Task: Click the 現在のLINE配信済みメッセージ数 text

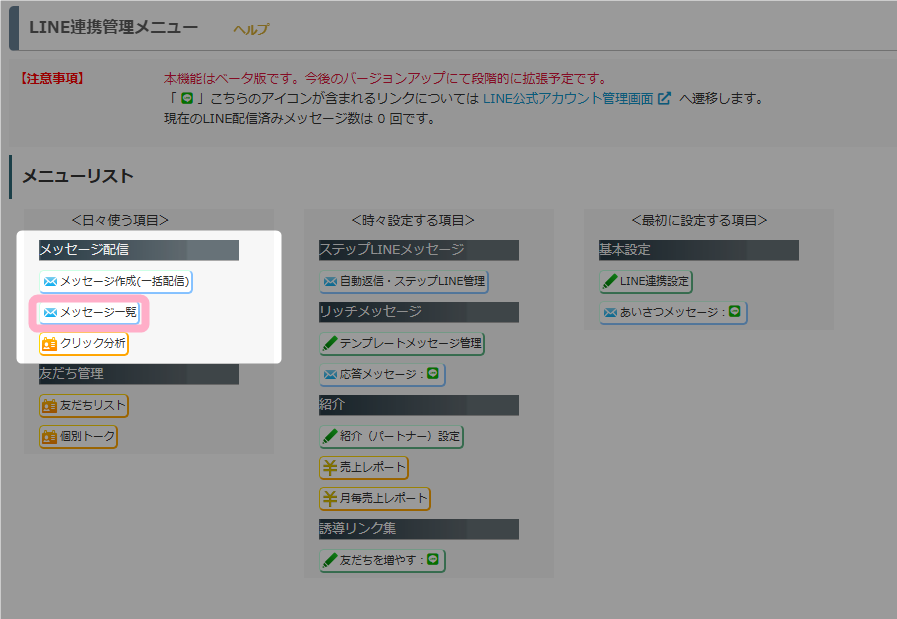Action: click(300, 119)
